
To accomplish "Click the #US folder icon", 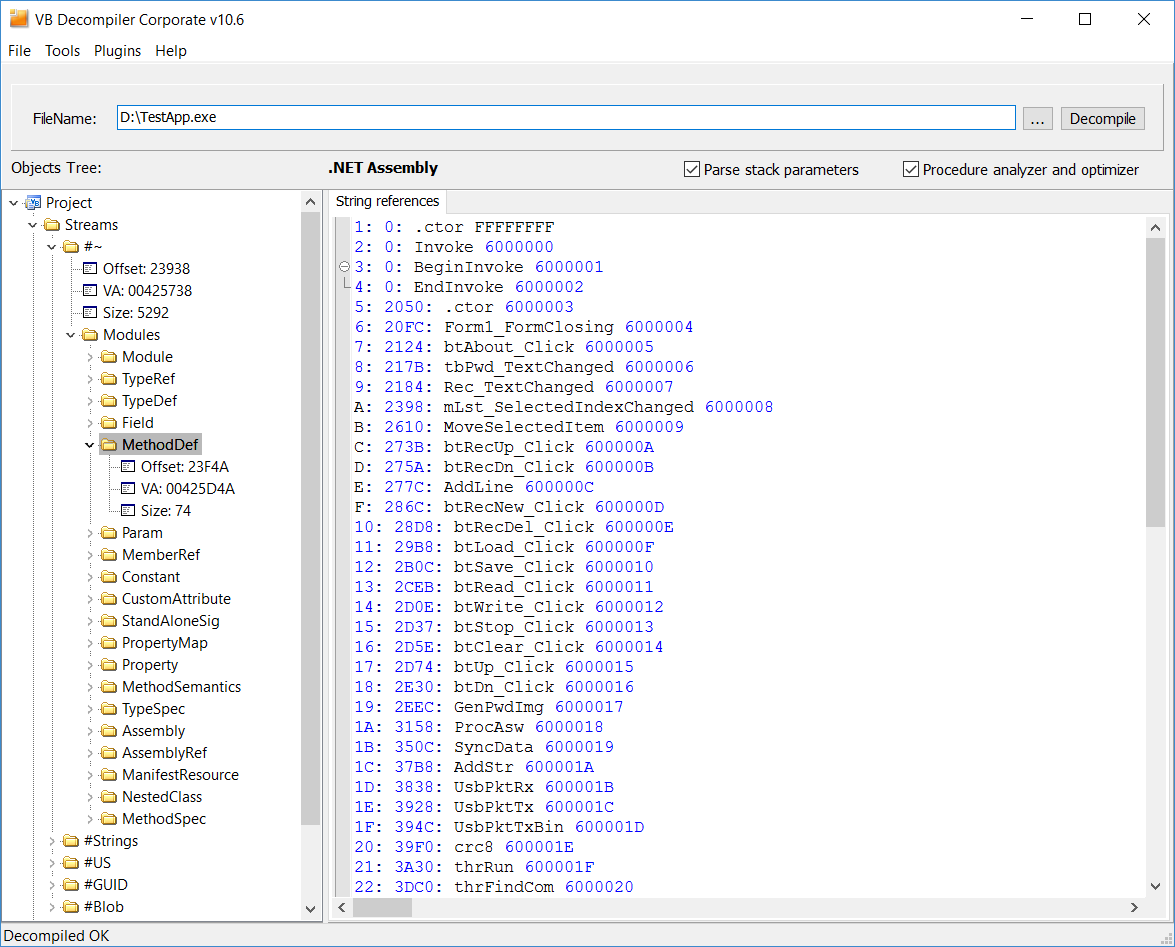I will 71,863.
